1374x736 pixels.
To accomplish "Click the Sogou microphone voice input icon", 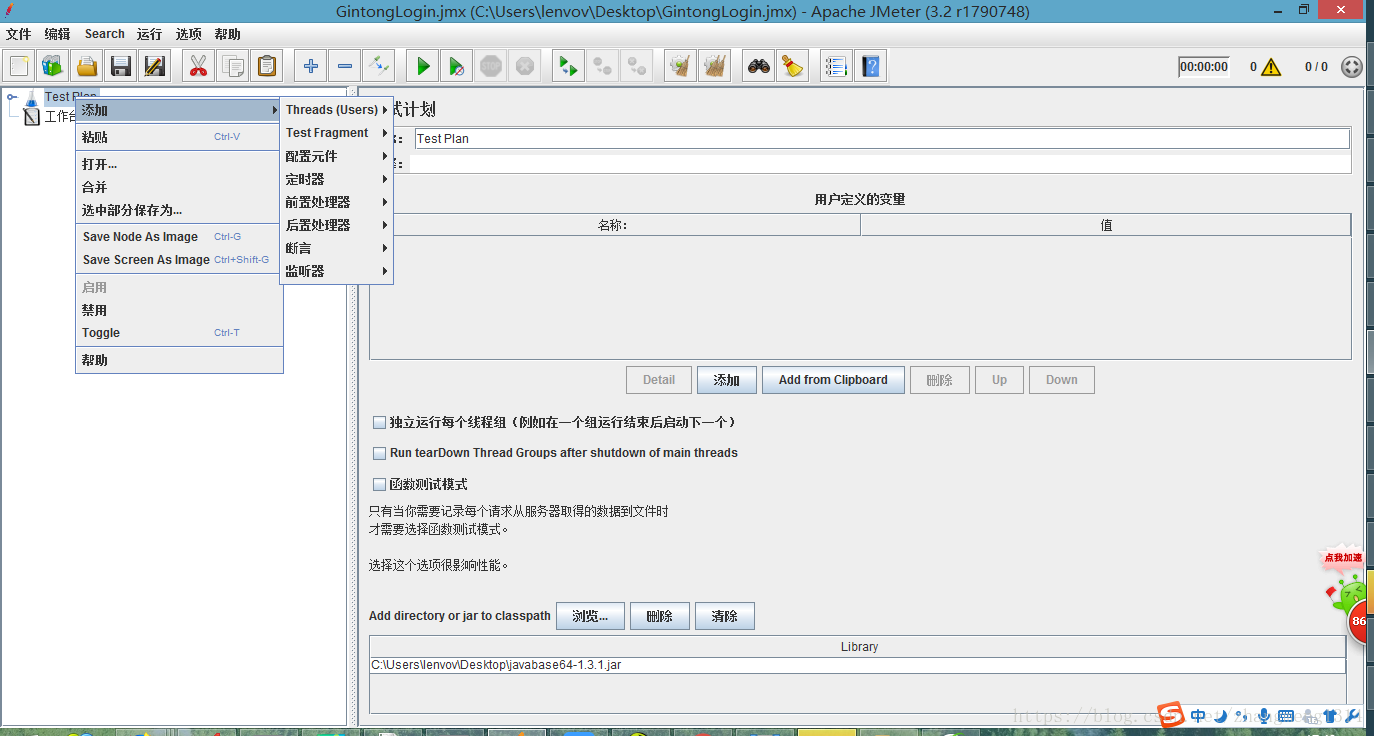I will pyautogui.click(x=1265, y=716).
